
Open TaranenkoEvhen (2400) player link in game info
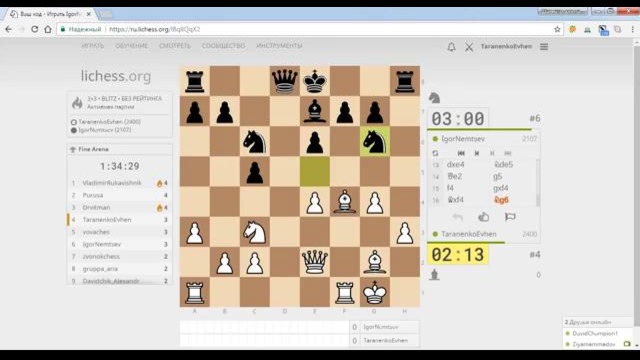[109, 122]
